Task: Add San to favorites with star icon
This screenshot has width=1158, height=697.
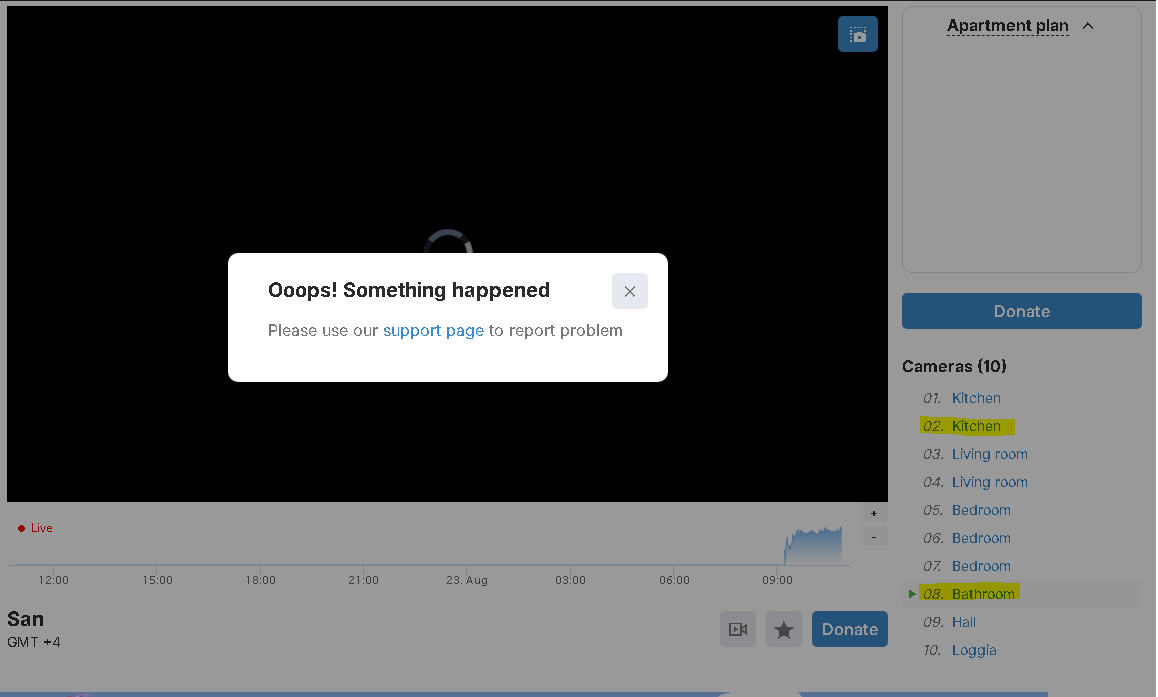Action: click(784, 629)
